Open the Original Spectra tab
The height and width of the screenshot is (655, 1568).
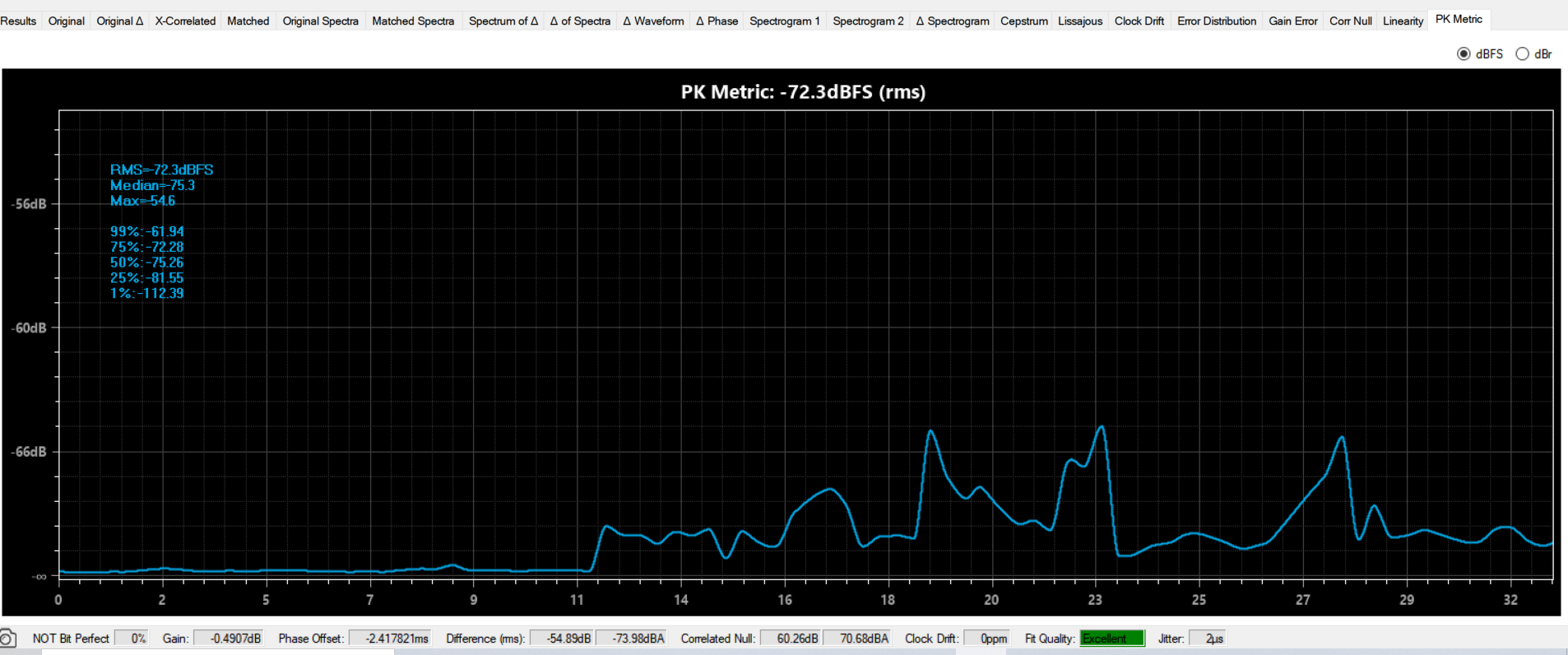click(x=321, y=21)
